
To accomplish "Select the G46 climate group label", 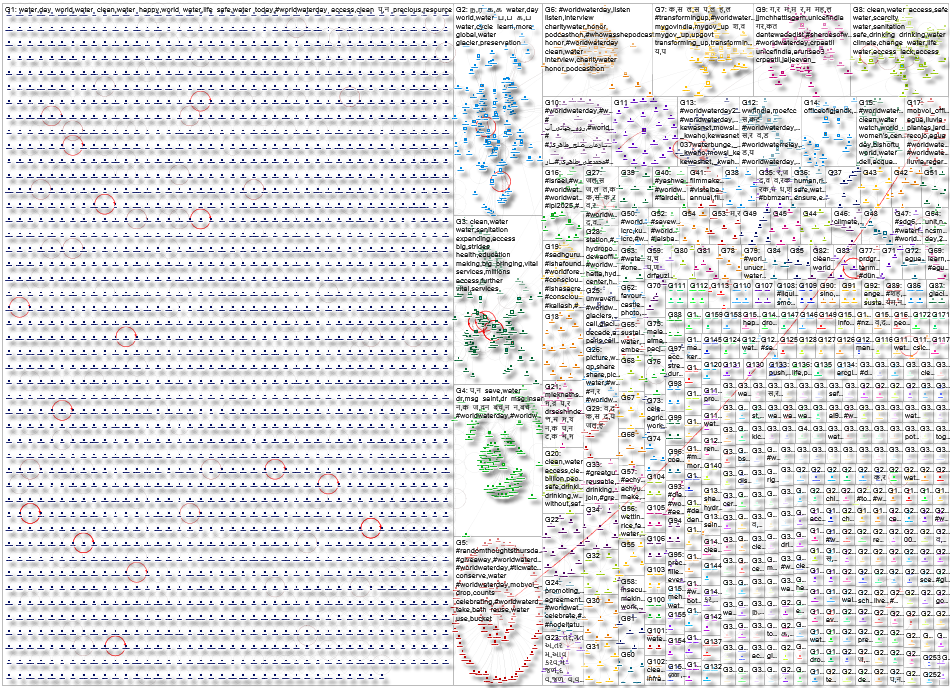I will tap(846, 217).
